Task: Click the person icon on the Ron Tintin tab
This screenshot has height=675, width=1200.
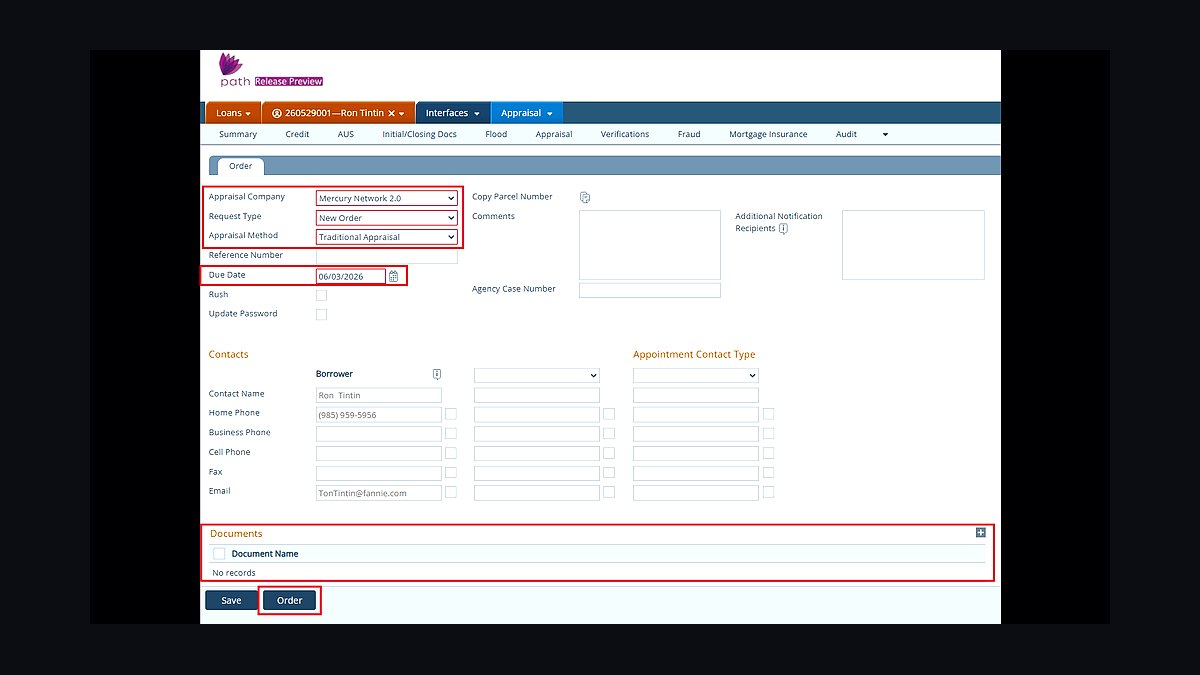Action: (x=277, y=113)
